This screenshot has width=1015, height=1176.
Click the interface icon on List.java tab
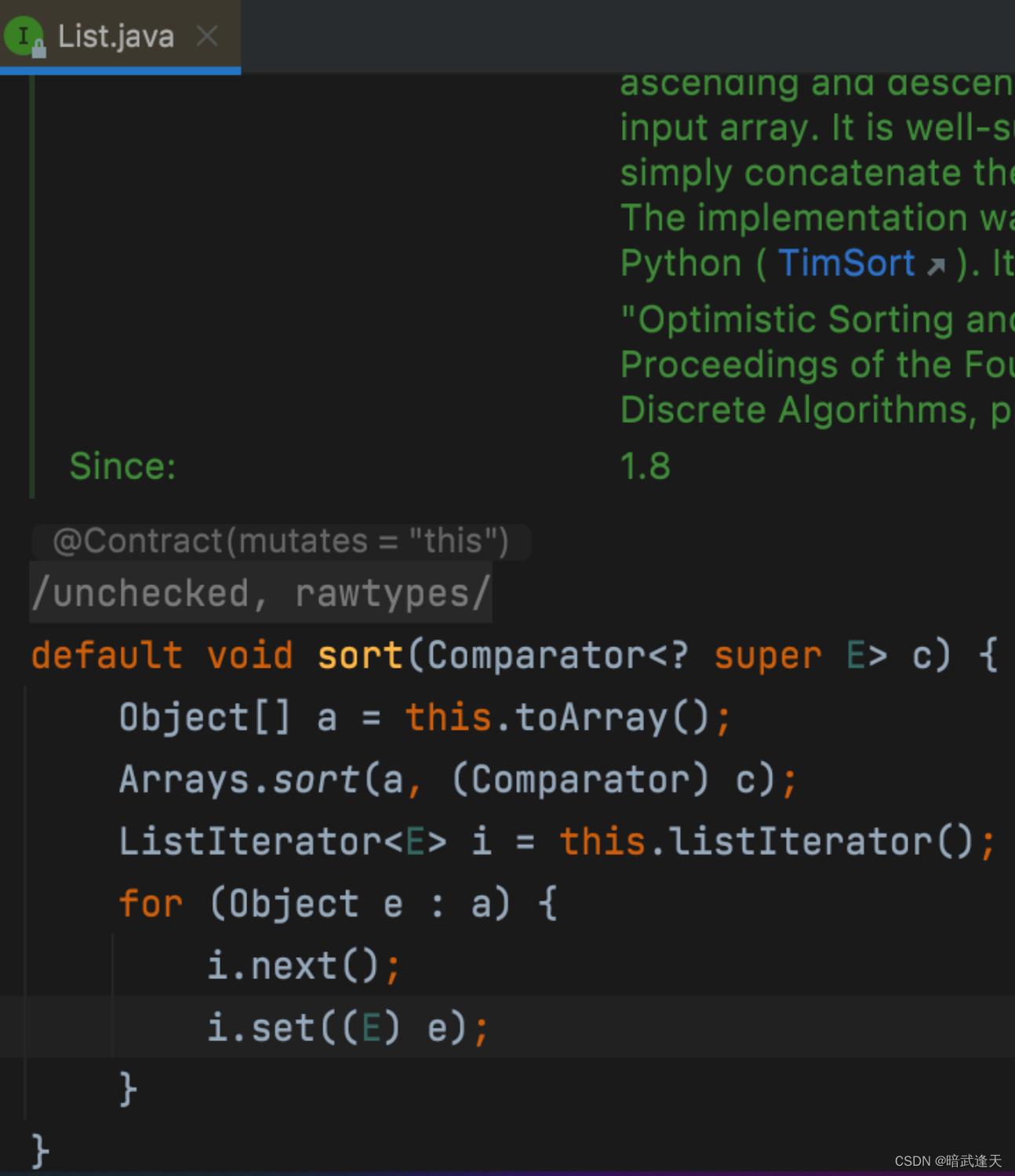pyautogui.click(x=24, y=36)
